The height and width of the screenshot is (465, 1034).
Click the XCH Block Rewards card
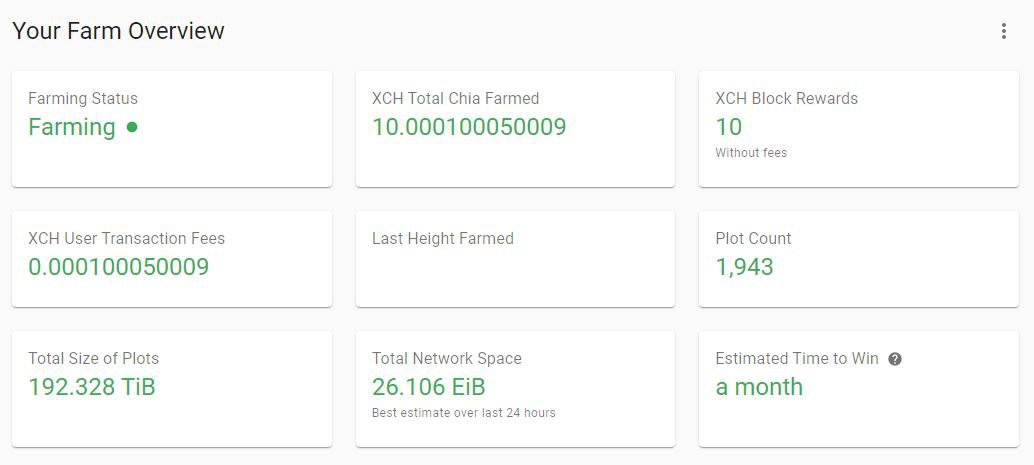pyautogui.click(x=859, y=129)
